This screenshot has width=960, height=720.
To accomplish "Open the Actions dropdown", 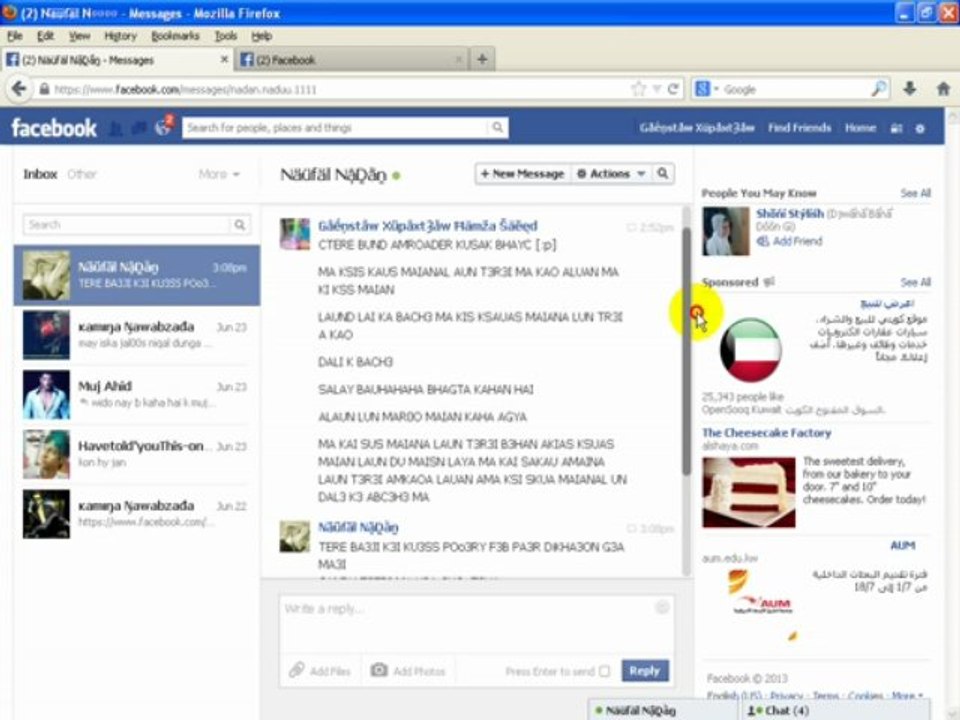I will pyautogui.click(x=610, y=174).
